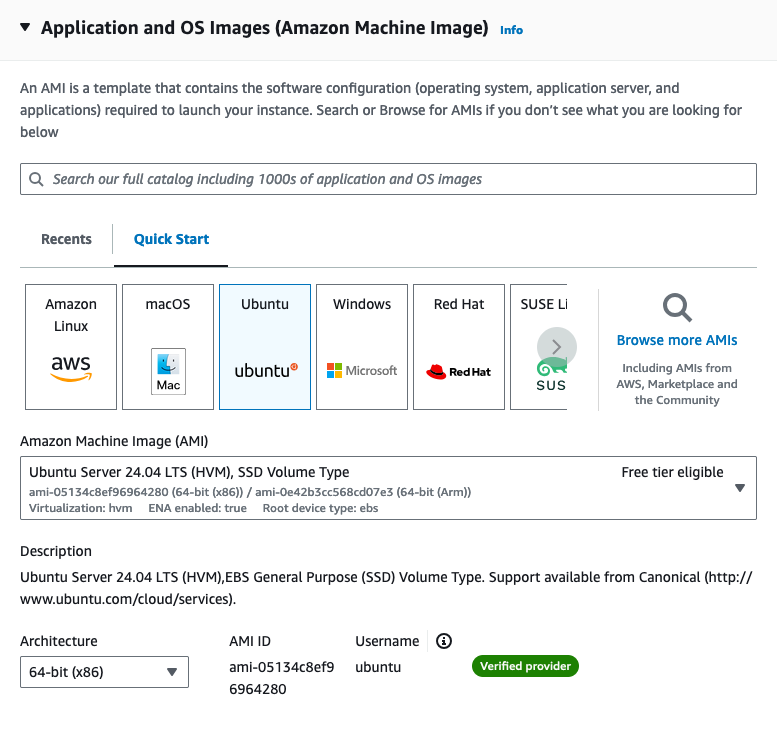Collapse the Application and OS Images section
777x749 pixels.
pyautogui.click(x=25, y=27)
